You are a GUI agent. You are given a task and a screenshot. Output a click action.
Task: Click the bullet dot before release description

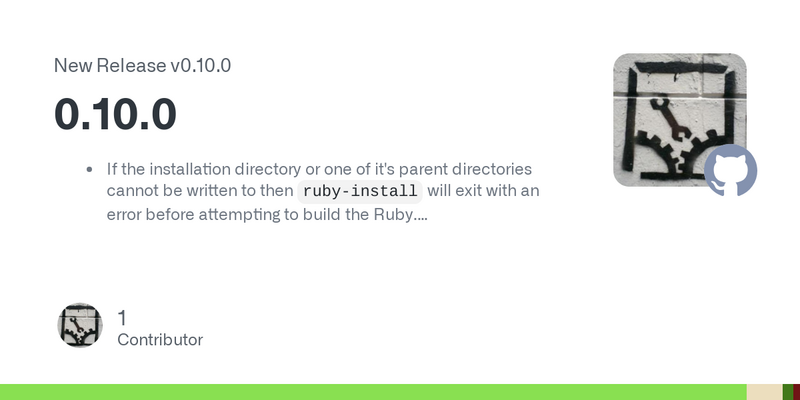click(90, 169)
